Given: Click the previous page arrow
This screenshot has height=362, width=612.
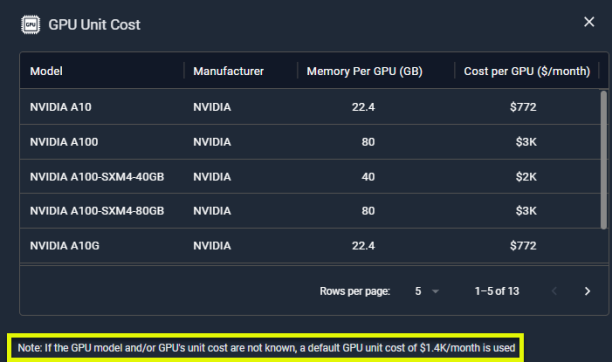Looking at the screenshot, I should pyautogui.click(x=554, y=291).
